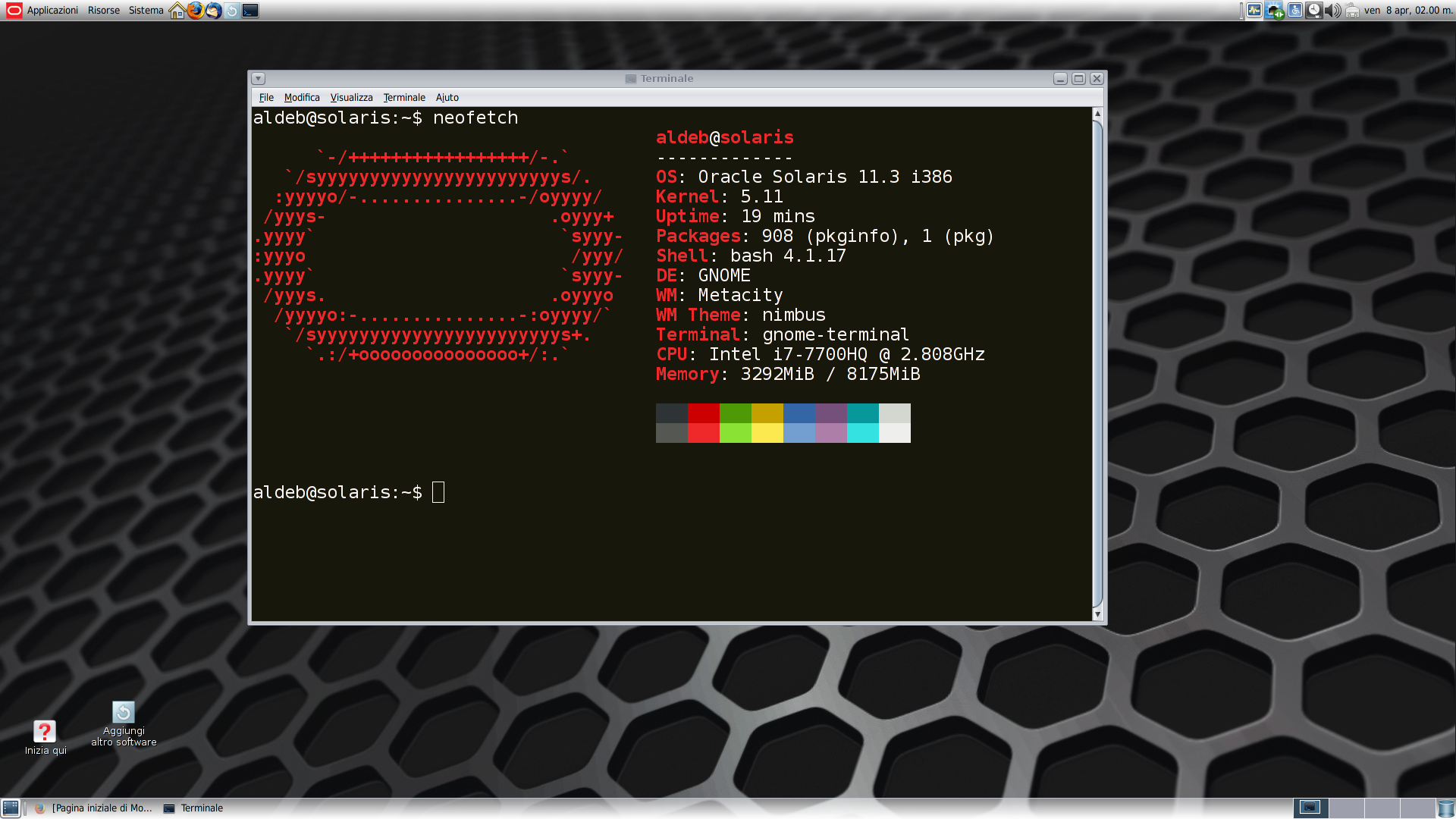Viewport: 1456px width, 819px height.
Task: Open the Visualizza menu in Terminale
Action: [x=351, y=98]
